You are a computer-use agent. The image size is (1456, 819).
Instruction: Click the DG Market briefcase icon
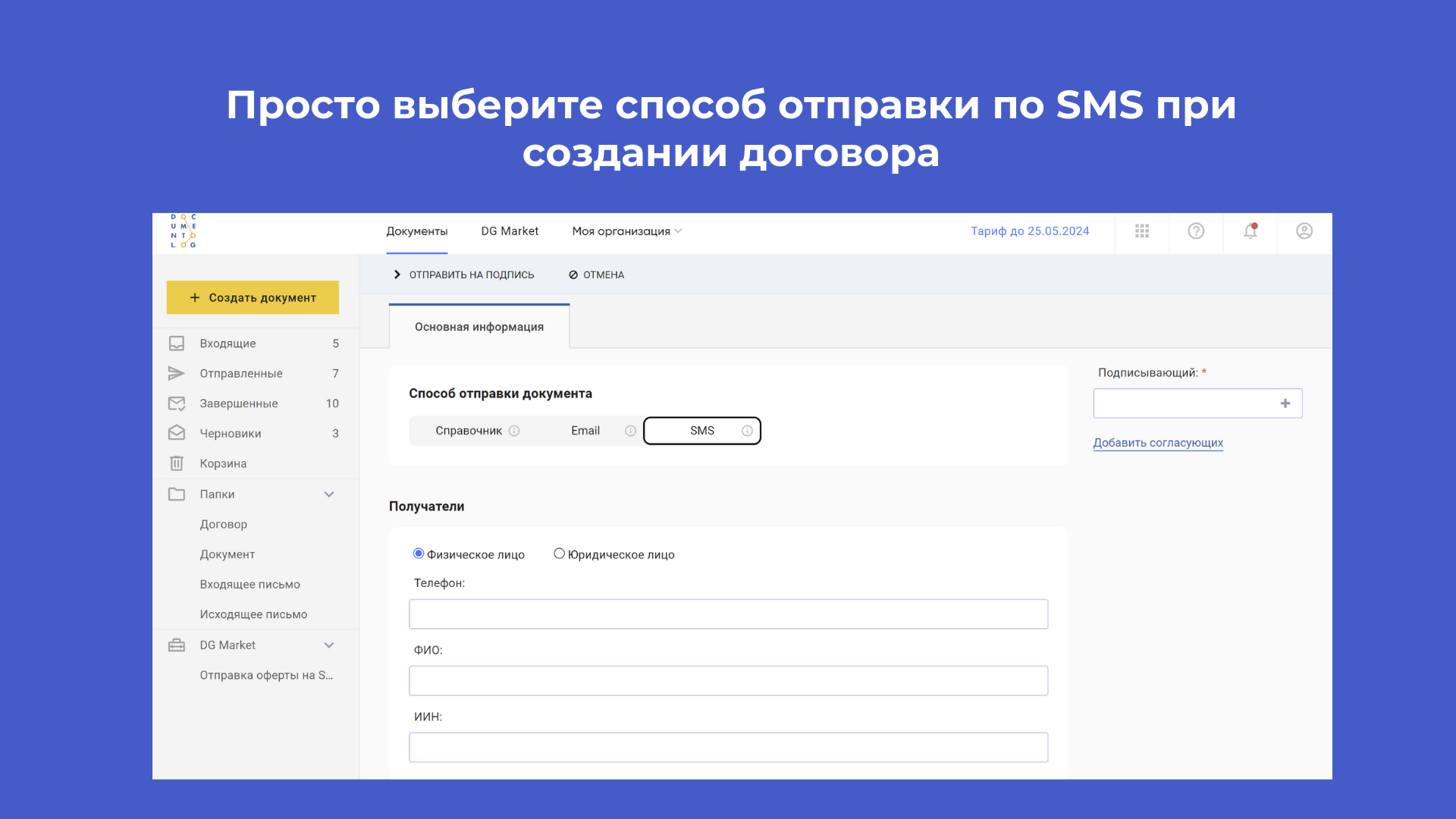tap(177, 645)
